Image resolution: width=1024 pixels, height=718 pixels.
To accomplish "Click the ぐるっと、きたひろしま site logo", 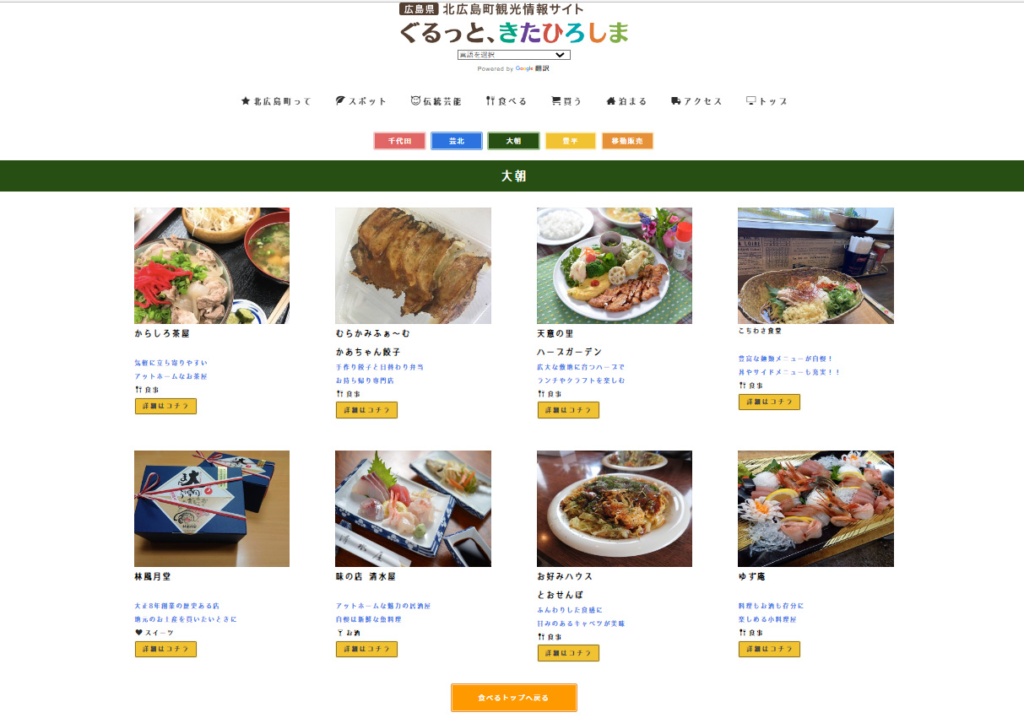I will (x=514, y=32).
